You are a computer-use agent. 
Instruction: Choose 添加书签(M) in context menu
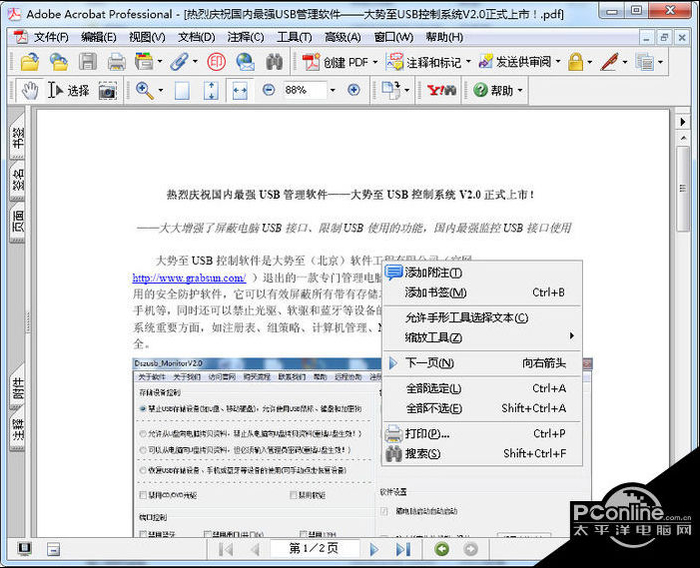coord(482,292)
